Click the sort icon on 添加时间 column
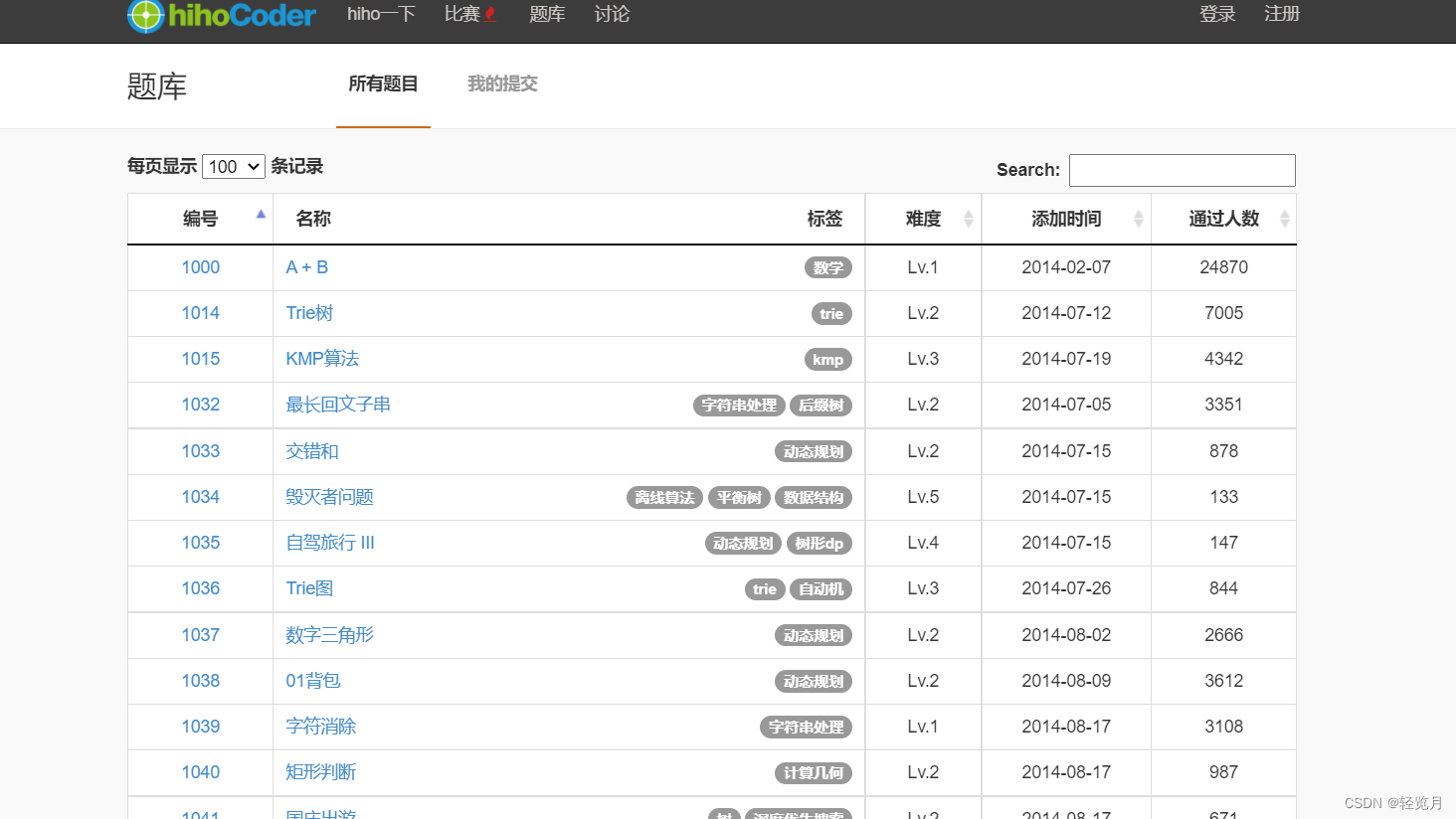 click(1137, 218)
